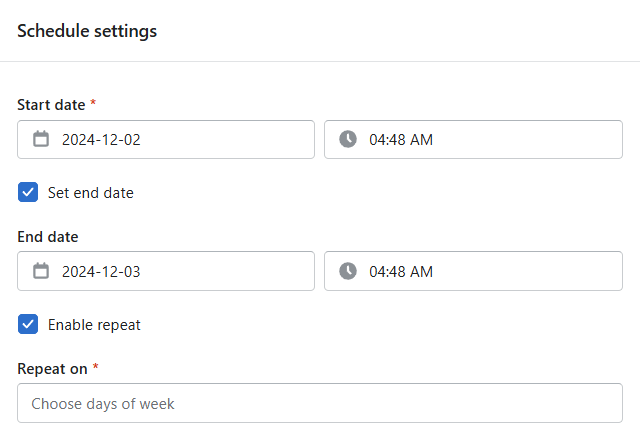Click the calendar icon in End date field
The width and height of the screenshot is (640, 435).
[x=41, y=271]
